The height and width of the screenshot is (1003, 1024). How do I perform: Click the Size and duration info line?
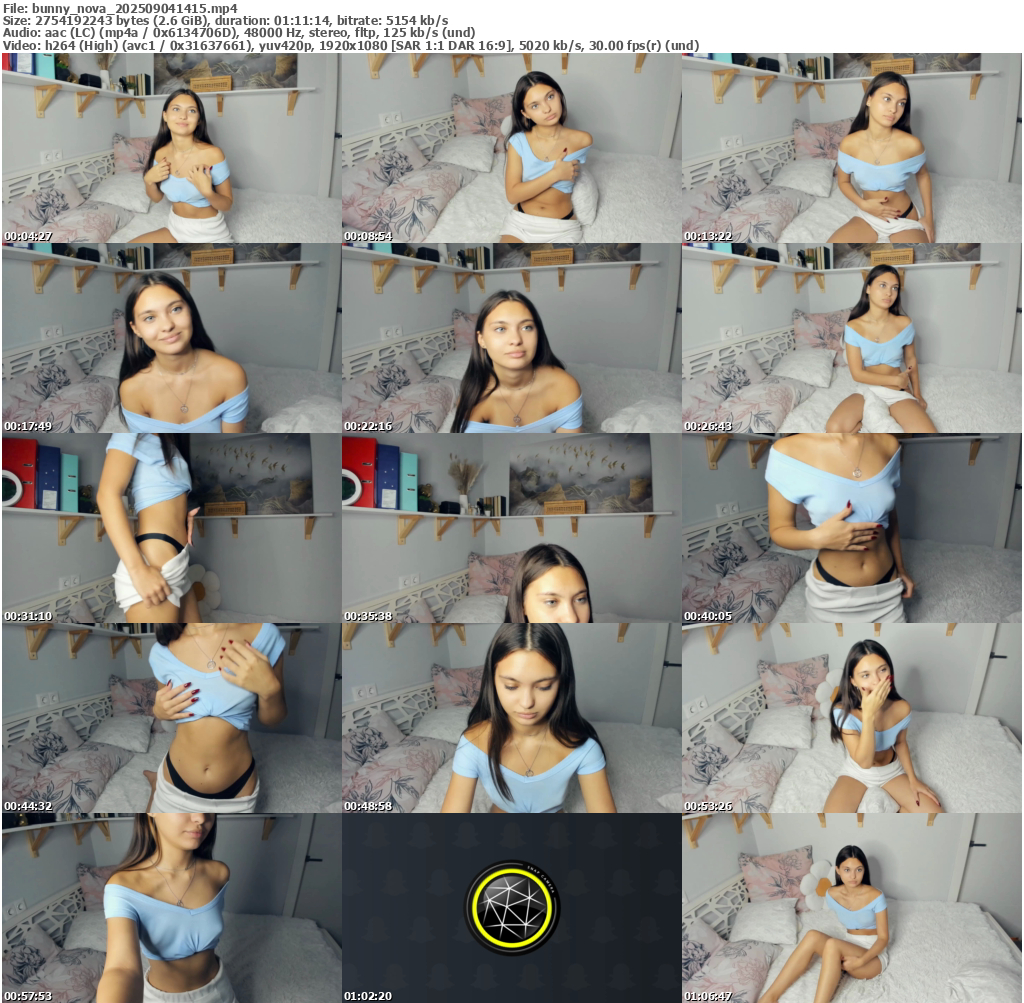(x=225, y=20)
